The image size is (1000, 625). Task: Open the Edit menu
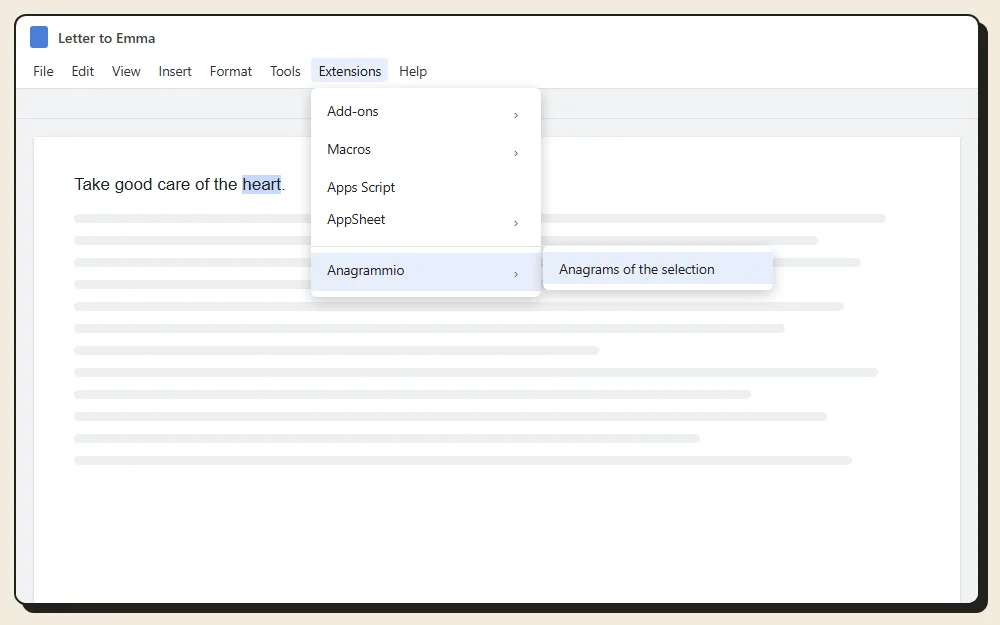pos(82,71)
